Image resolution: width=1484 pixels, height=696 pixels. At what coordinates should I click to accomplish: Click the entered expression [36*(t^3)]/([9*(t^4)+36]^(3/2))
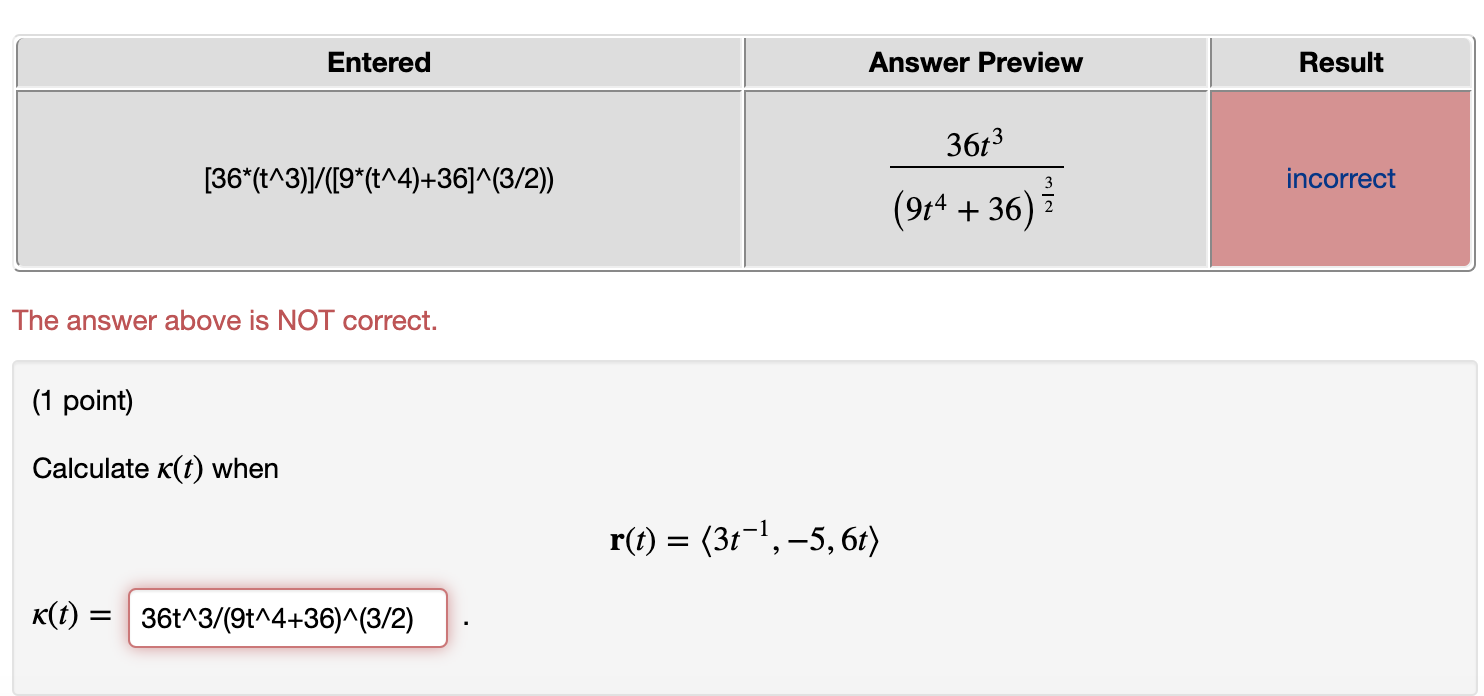point(378,178)
